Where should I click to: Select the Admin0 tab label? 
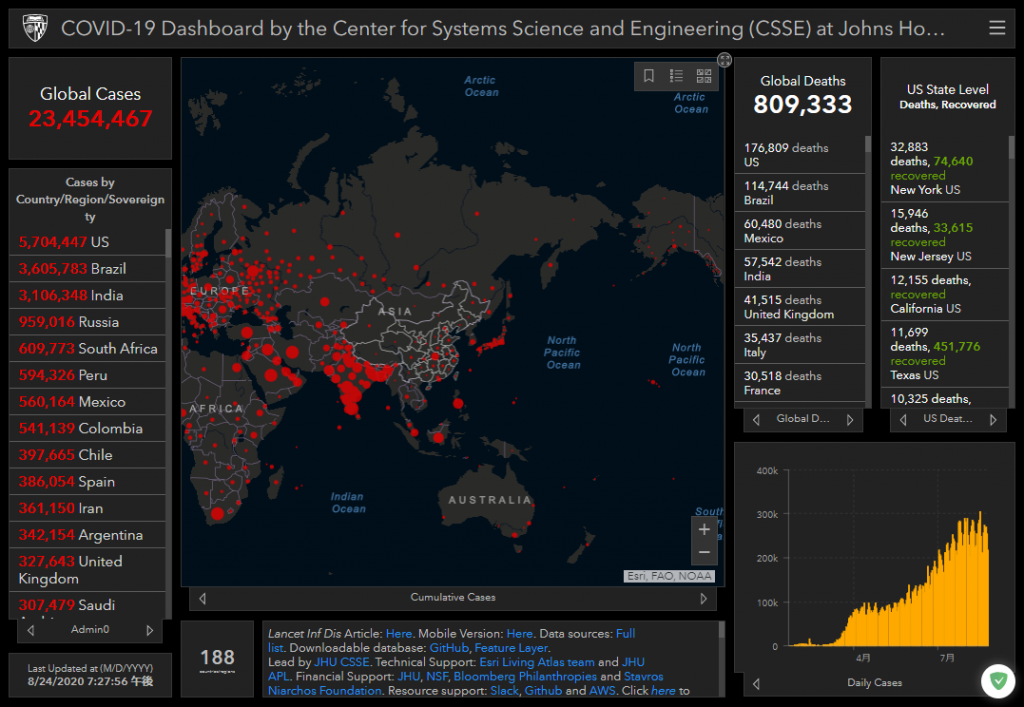(90, 629)
